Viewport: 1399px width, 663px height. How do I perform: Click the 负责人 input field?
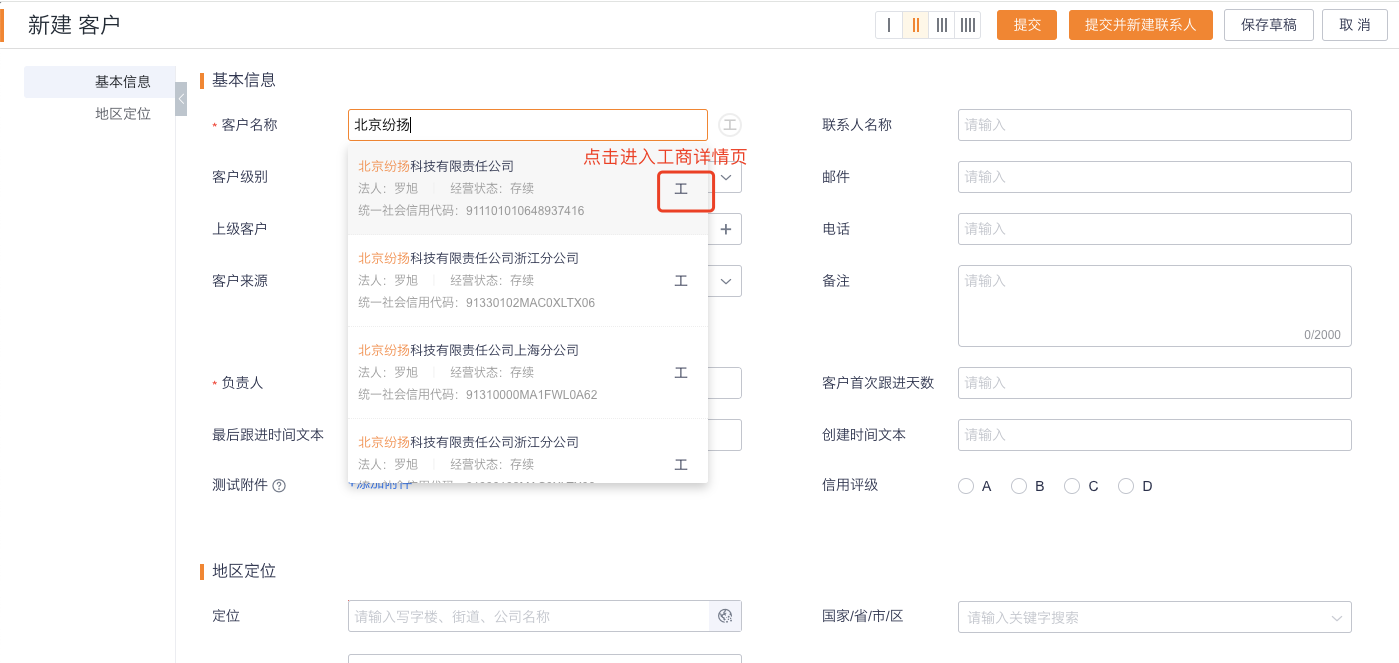(x=725, y=383)
